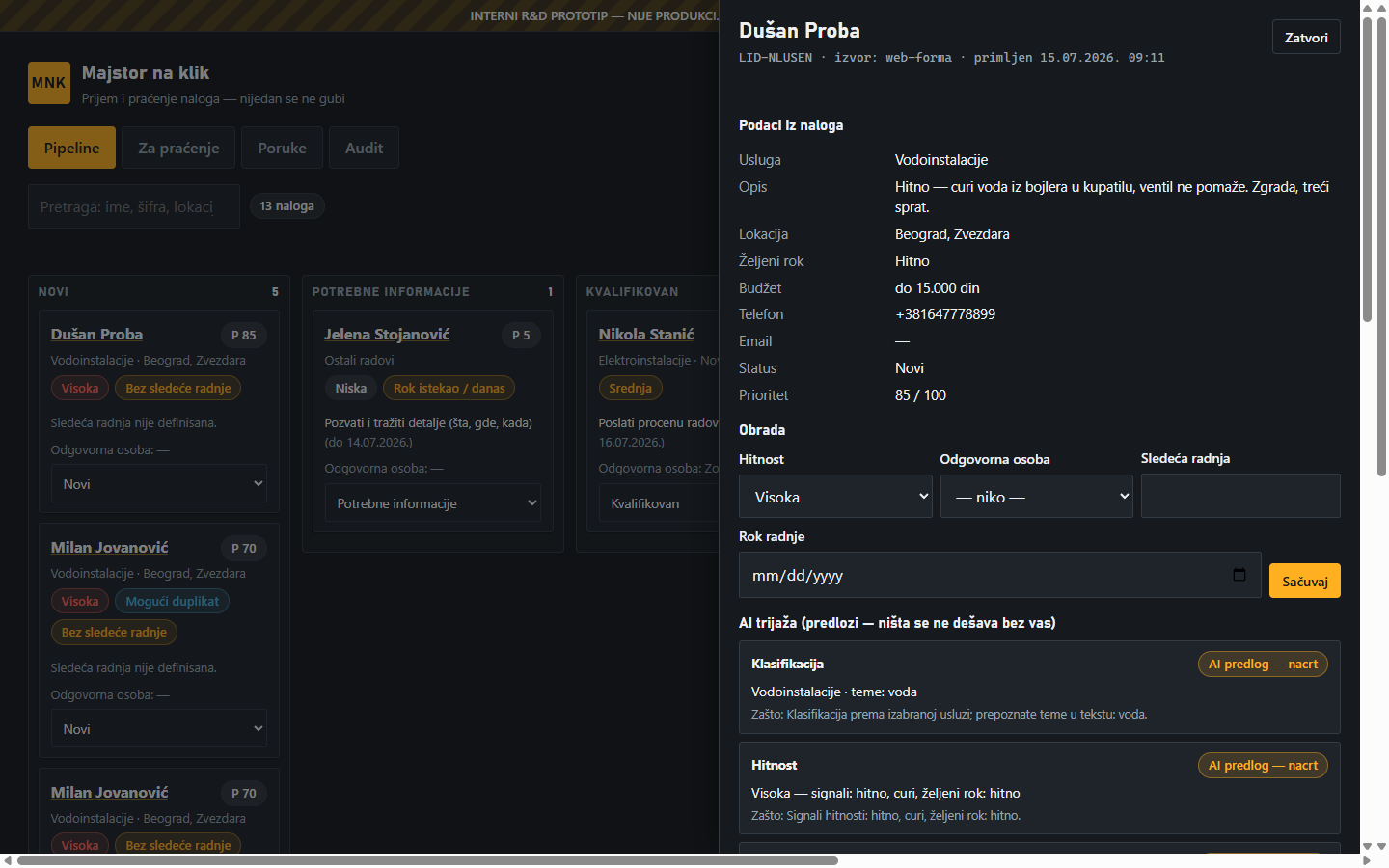Click the search field Pretraga
Image resolution: width=1389 pixels, height=868 pixels.
click(x=134, y=206)
